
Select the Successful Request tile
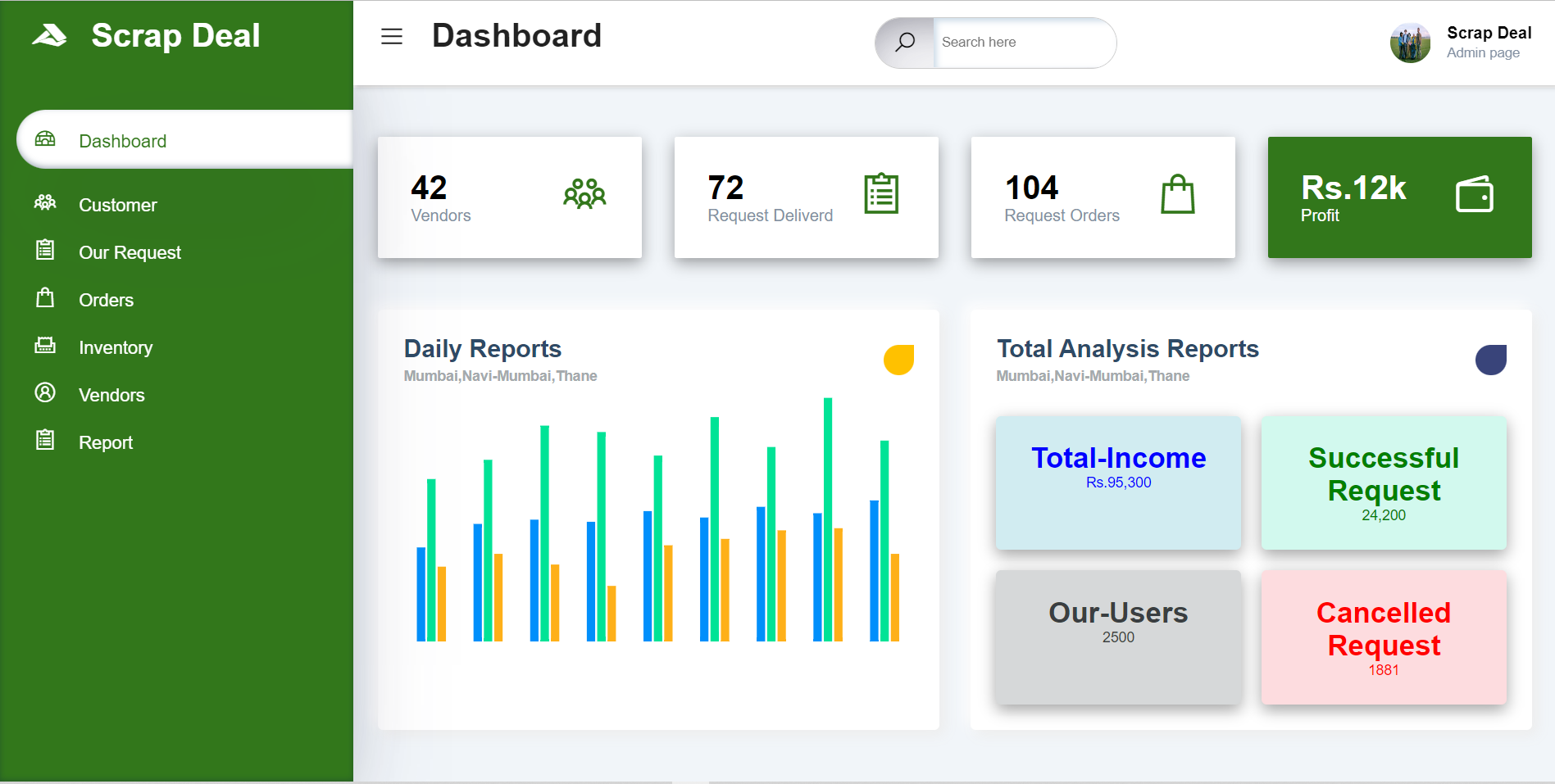click(1384, 483)
